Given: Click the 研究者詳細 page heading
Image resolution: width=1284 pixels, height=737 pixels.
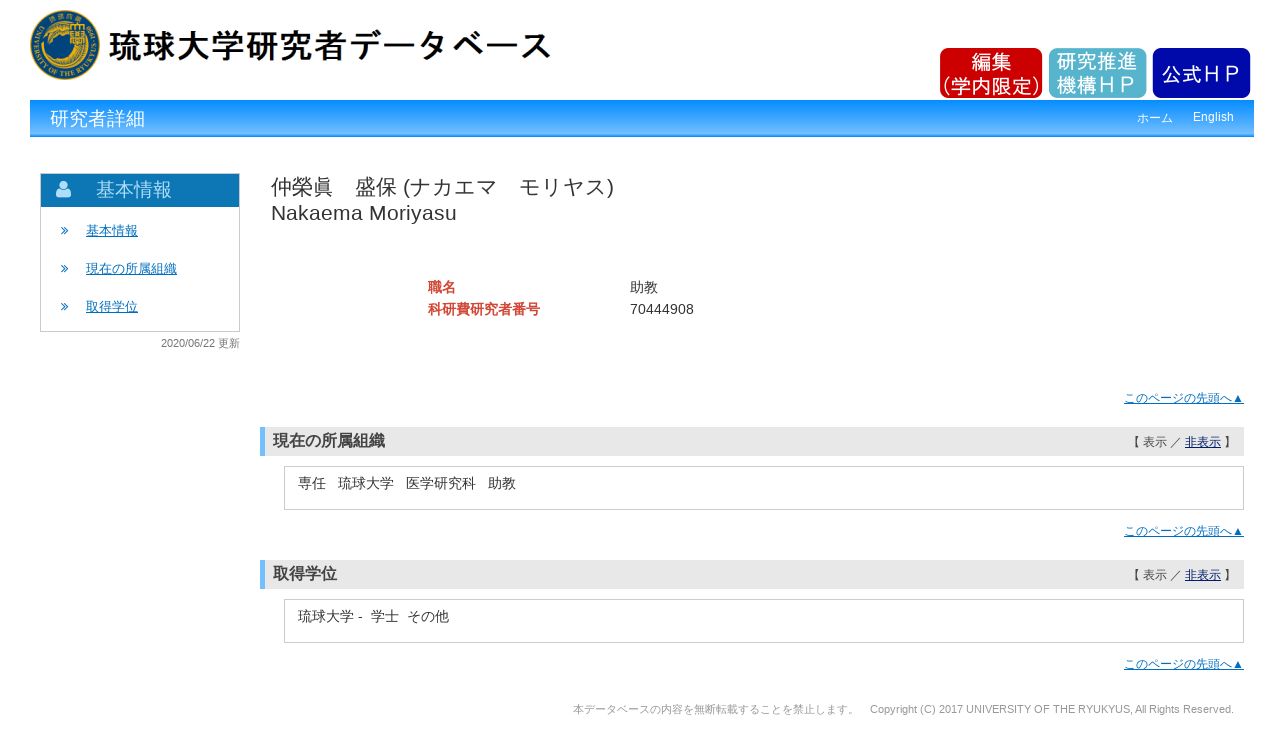Looking at the screenshot, I should 97,119.
